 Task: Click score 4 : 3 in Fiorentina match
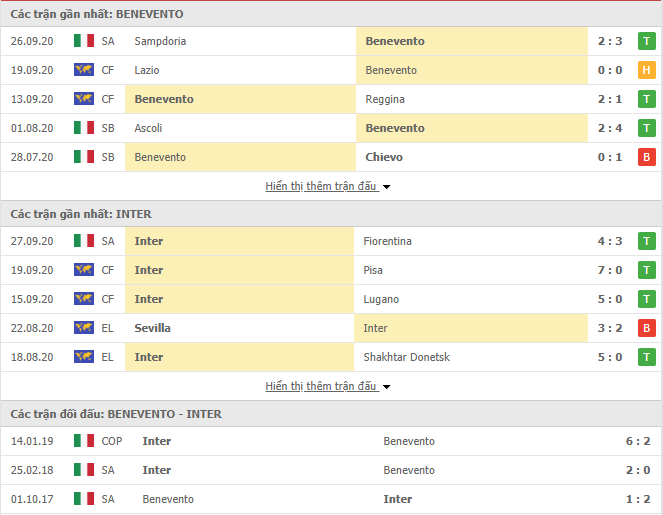click(x=610, y=241)
